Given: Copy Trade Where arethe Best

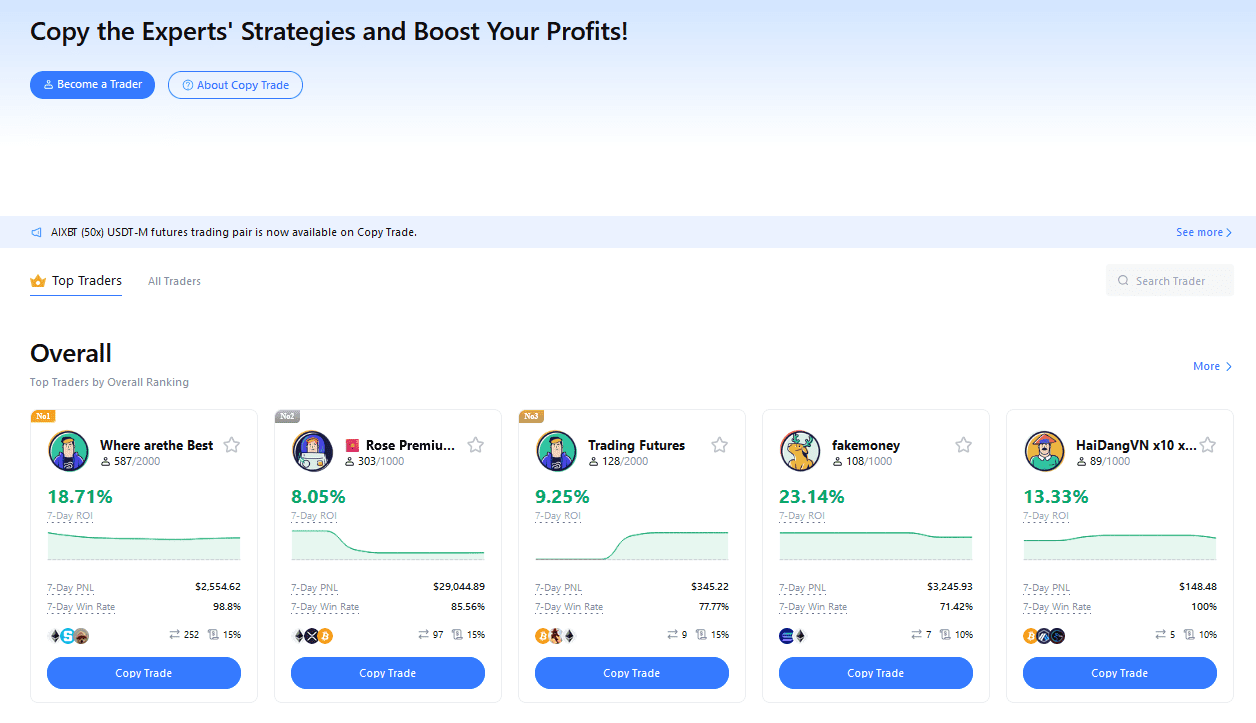Looking at the screenshot, I should (x=144, y=673).
